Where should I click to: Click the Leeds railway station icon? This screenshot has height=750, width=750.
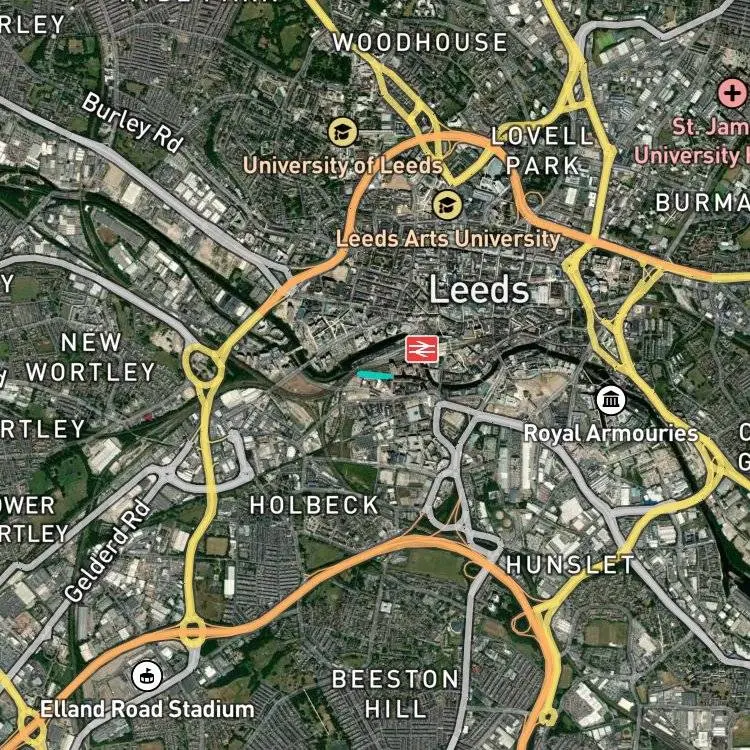click(421, 349)
